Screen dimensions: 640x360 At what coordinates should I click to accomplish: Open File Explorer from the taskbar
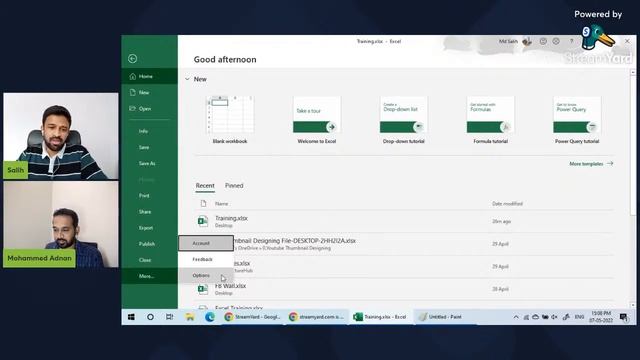pos(190,317)
